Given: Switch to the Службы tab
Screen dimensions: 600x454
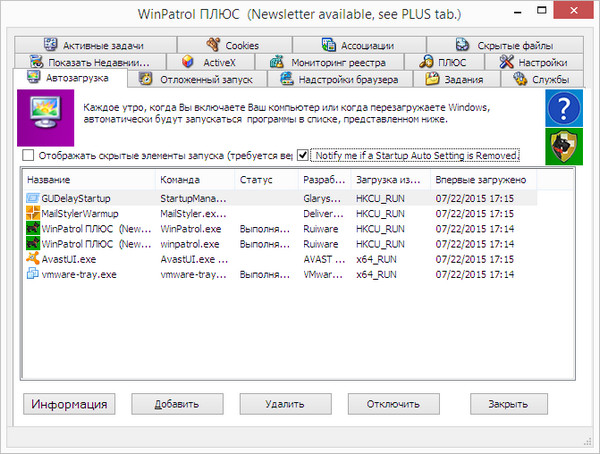Looking at the screenshot, I should pos(542,79).
